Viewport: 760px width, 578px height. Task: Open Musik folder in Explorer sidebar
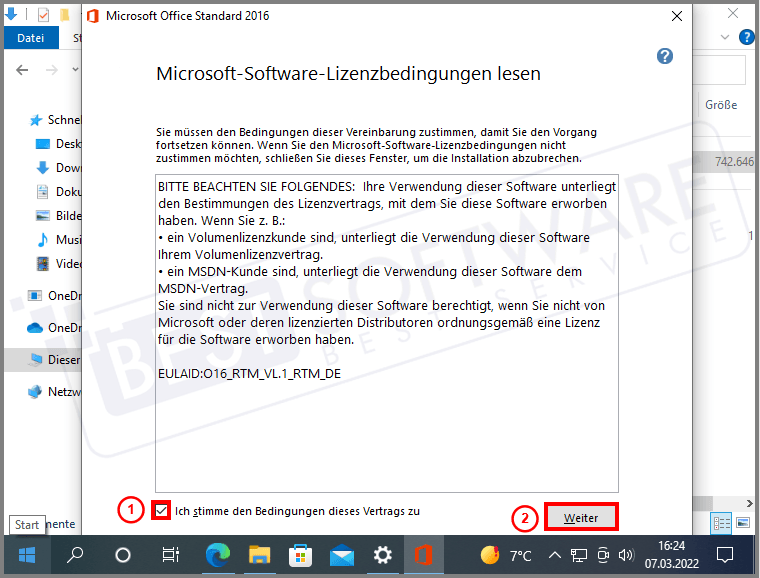(58, 239)
